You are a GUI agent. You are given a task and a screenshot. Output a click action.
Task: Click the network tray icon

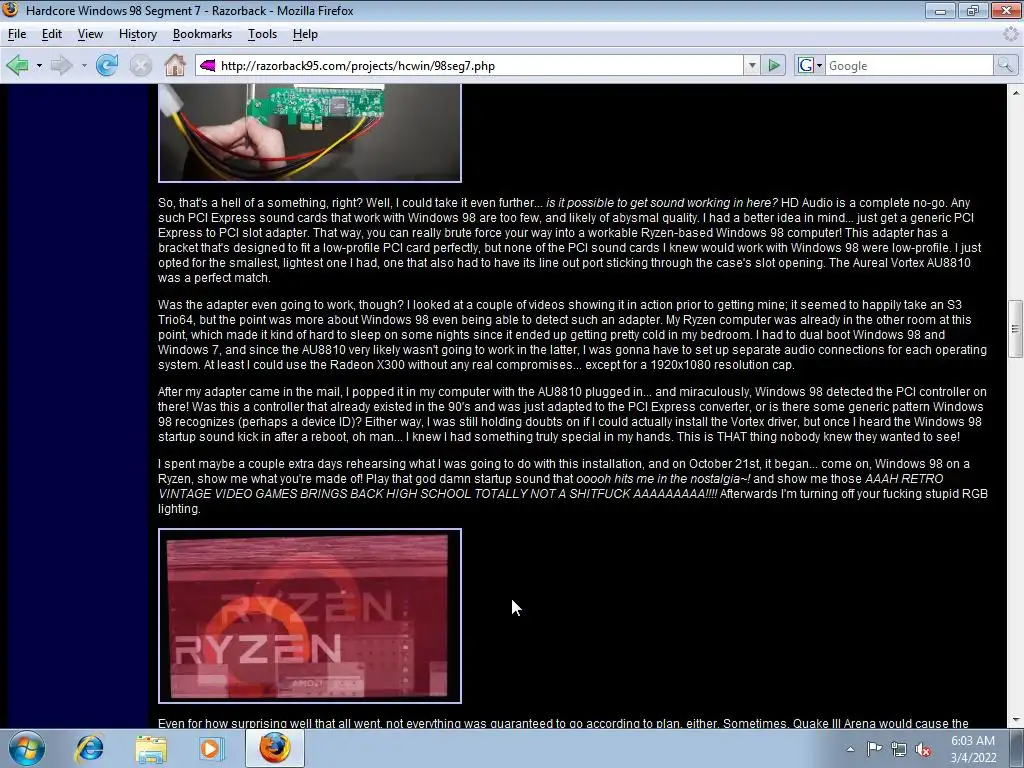click(x=899, y=749)
